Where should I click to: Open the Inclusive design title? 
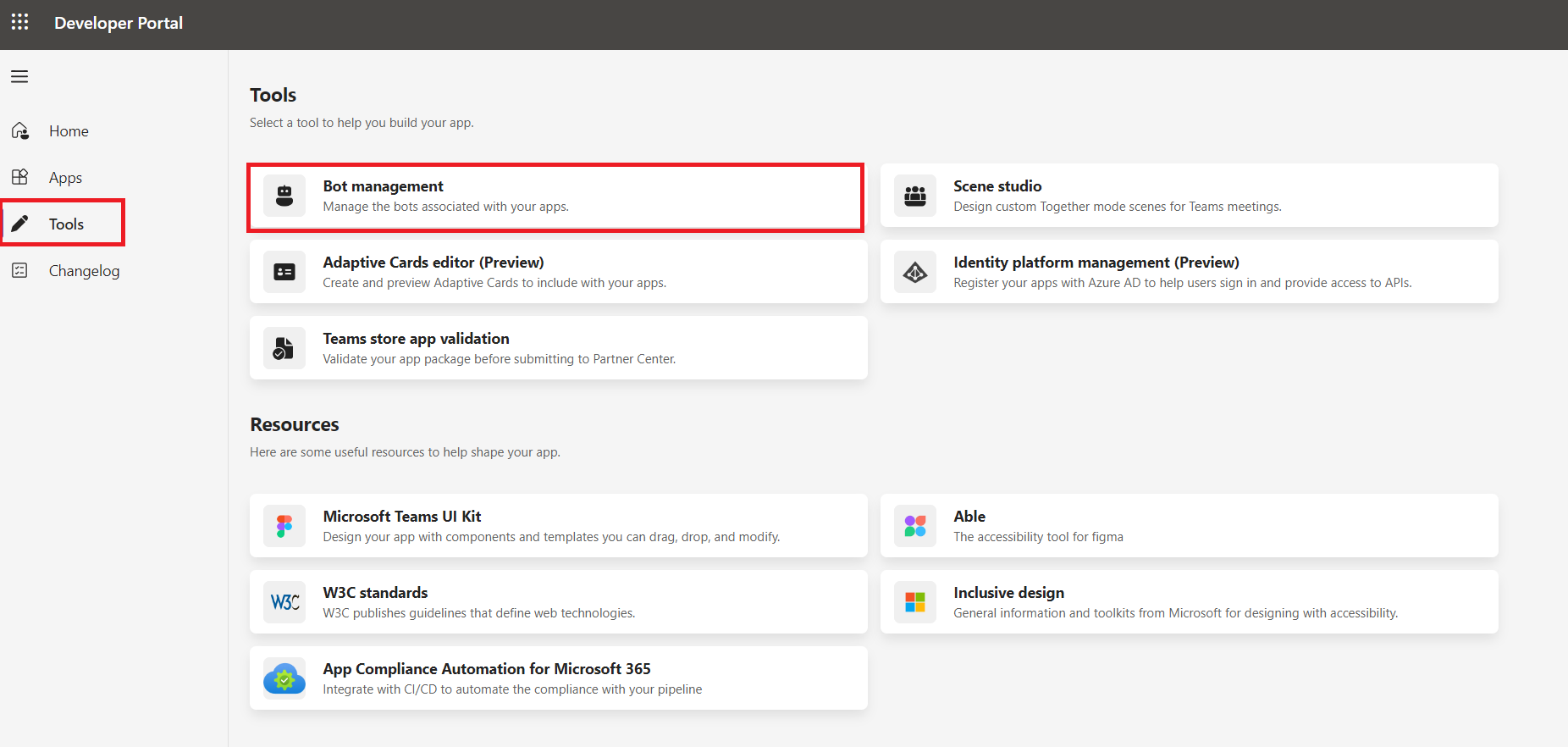pyautogui.click(x=1008, y=593)
